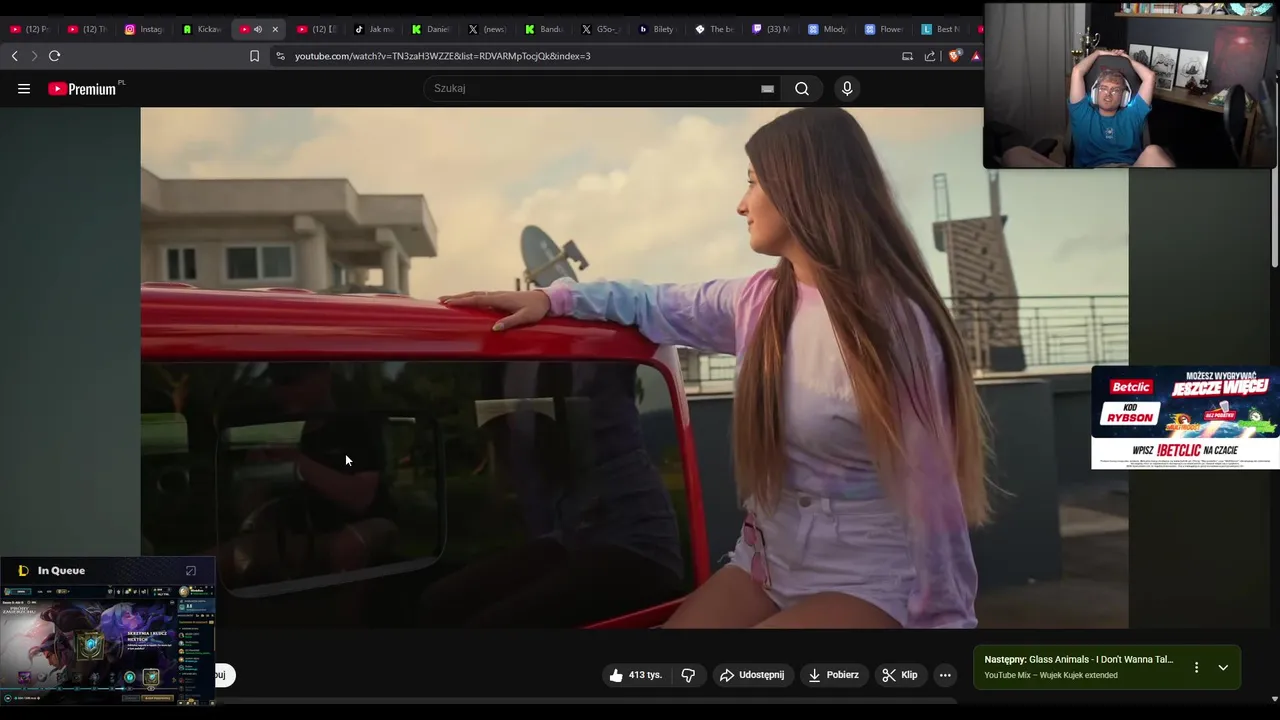Image resolution: width=1280 pixels, height=720 pixels.
Task: Switch to the TikTok 'Jak ma' tab
Action: click(375, 29)
